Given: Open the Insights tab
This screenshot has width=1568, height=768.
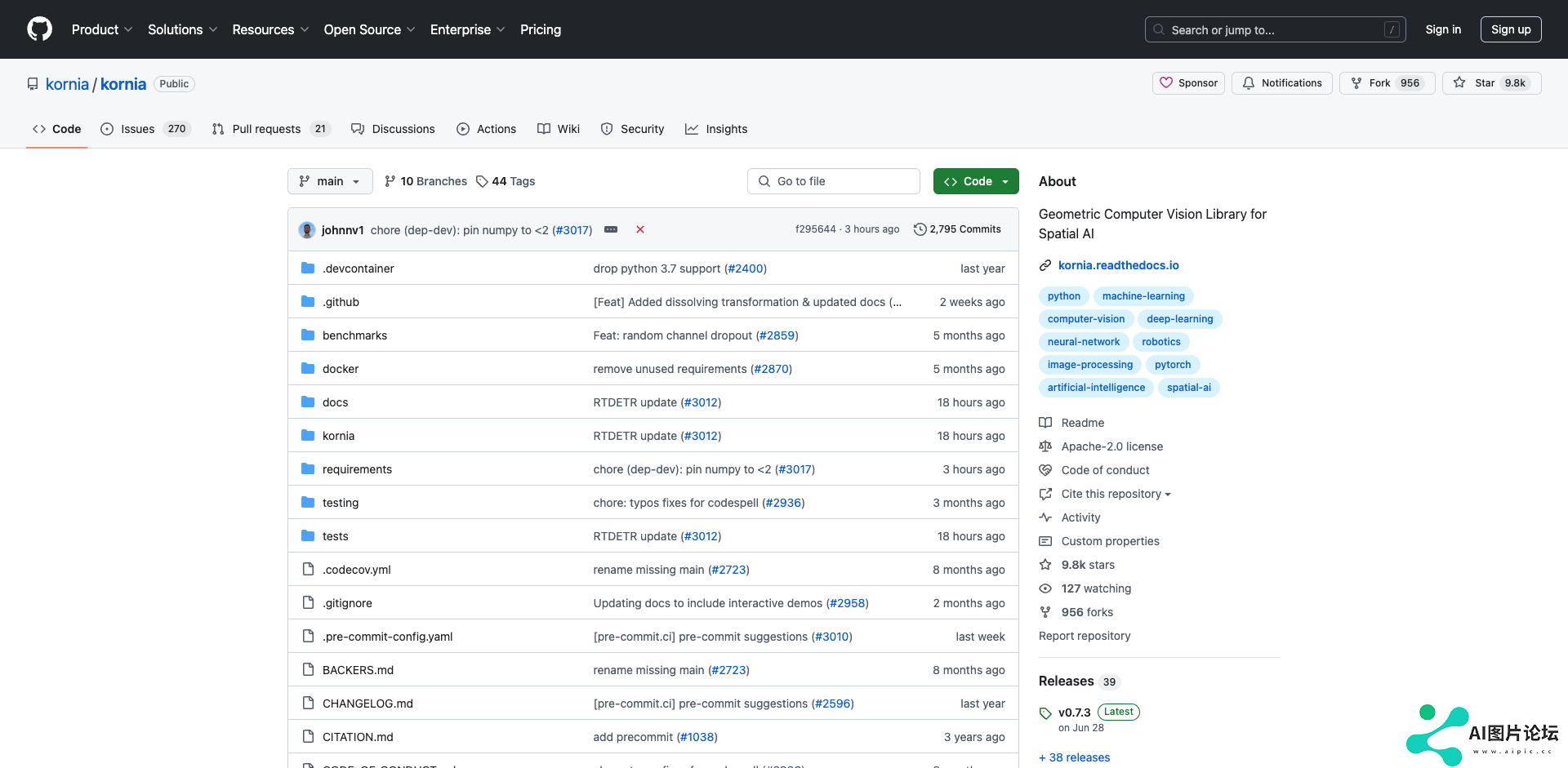Looking at the screenshot, I should (x=716, y=129).
